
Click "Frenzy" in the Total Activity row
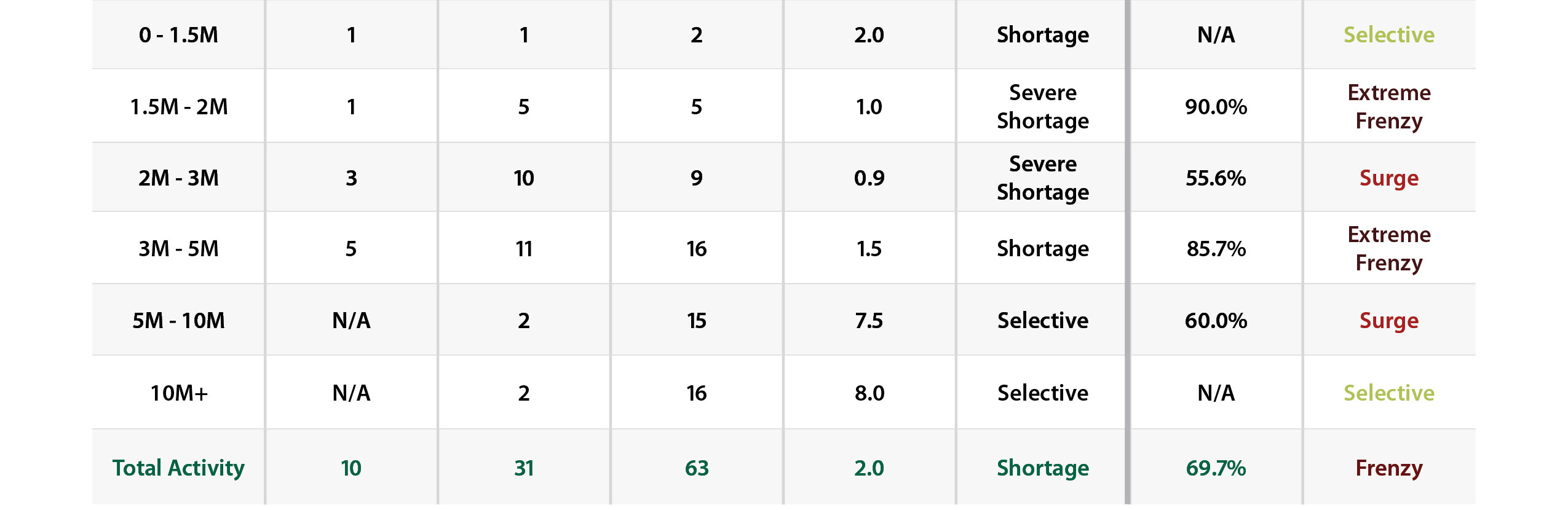point(1388,468)
